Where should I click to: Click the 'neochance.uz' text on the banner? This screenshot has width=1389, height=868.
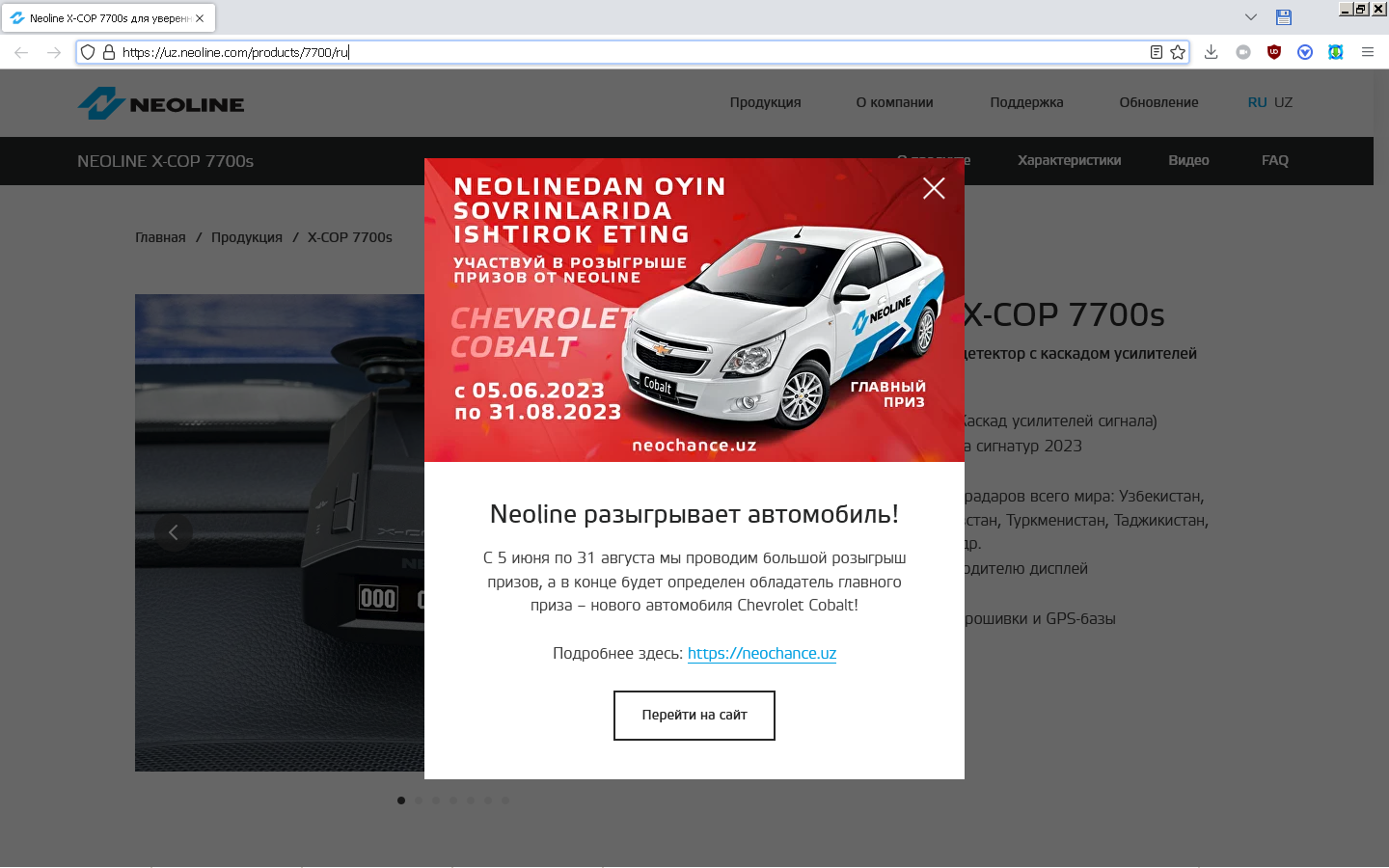tap(694, 446)
